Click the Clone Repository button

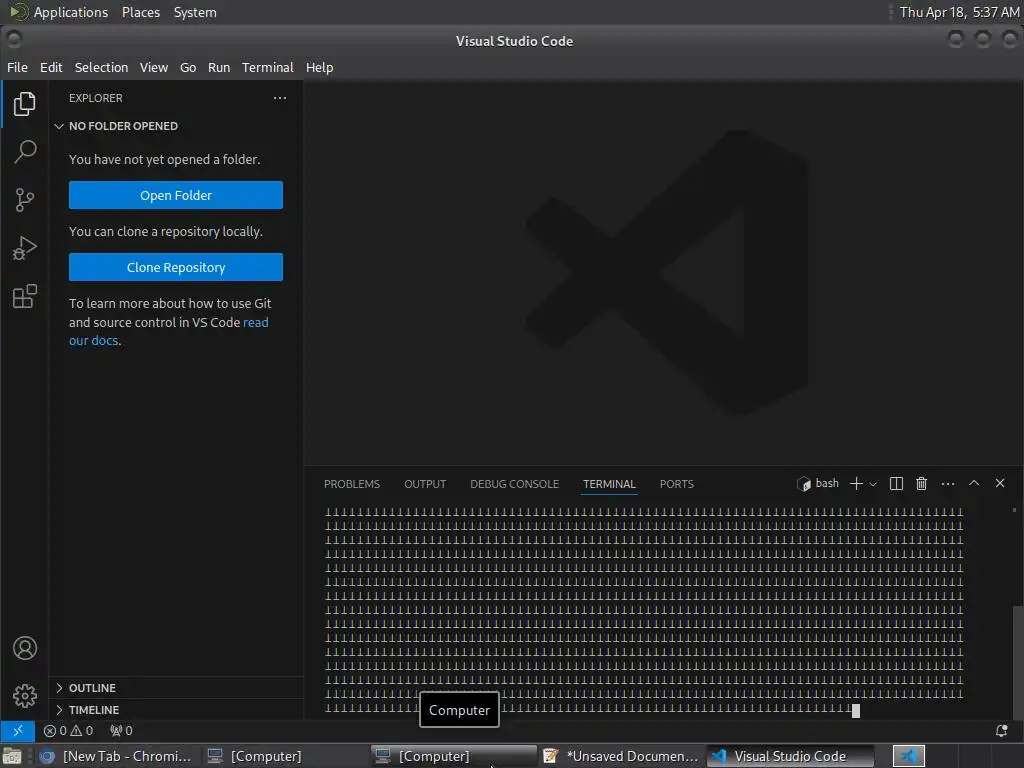(x=176, y=267)
